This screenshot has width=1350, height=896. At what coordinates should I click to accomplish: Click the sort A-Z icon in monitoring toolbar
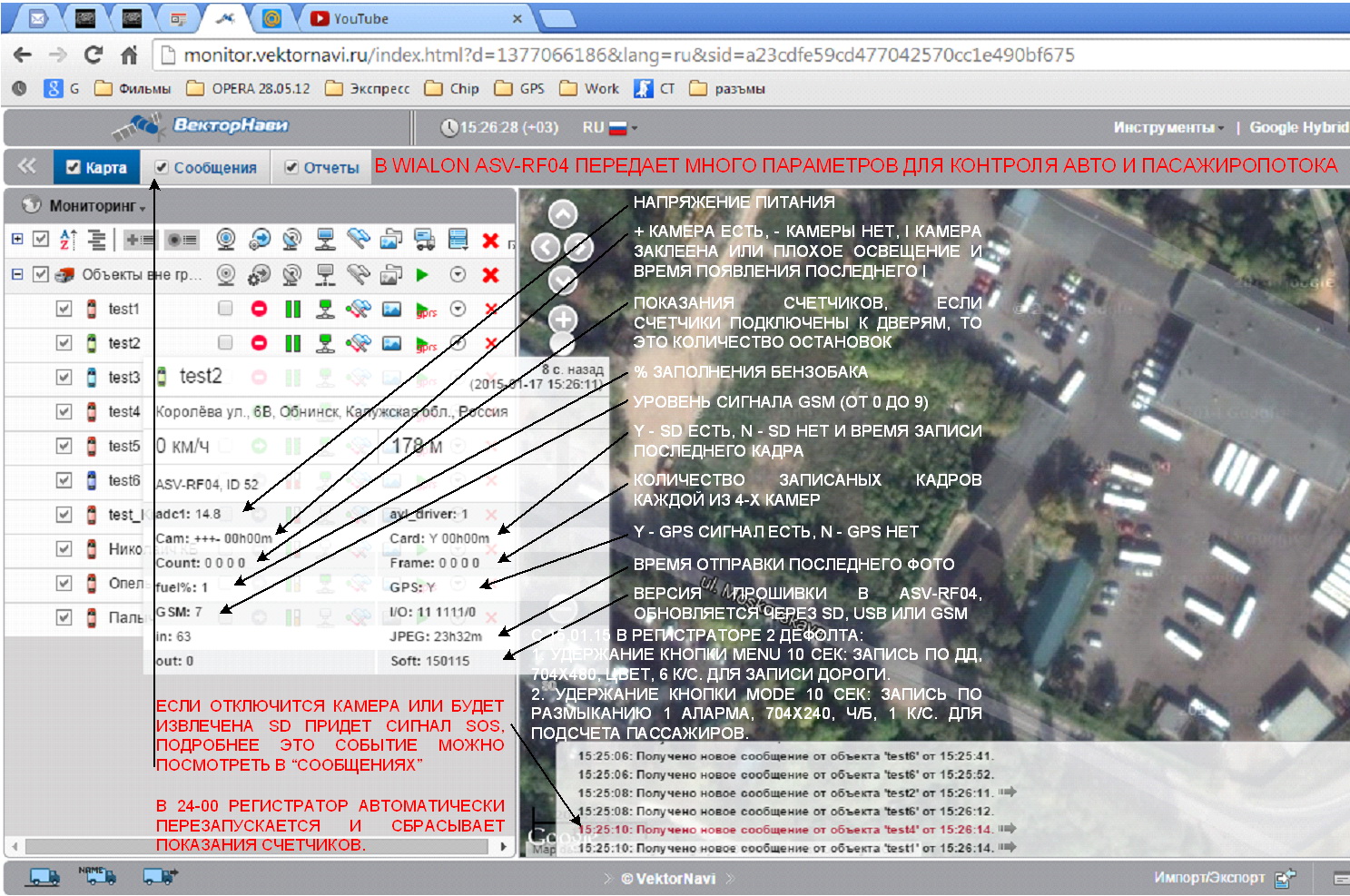[x=68, y=240]
